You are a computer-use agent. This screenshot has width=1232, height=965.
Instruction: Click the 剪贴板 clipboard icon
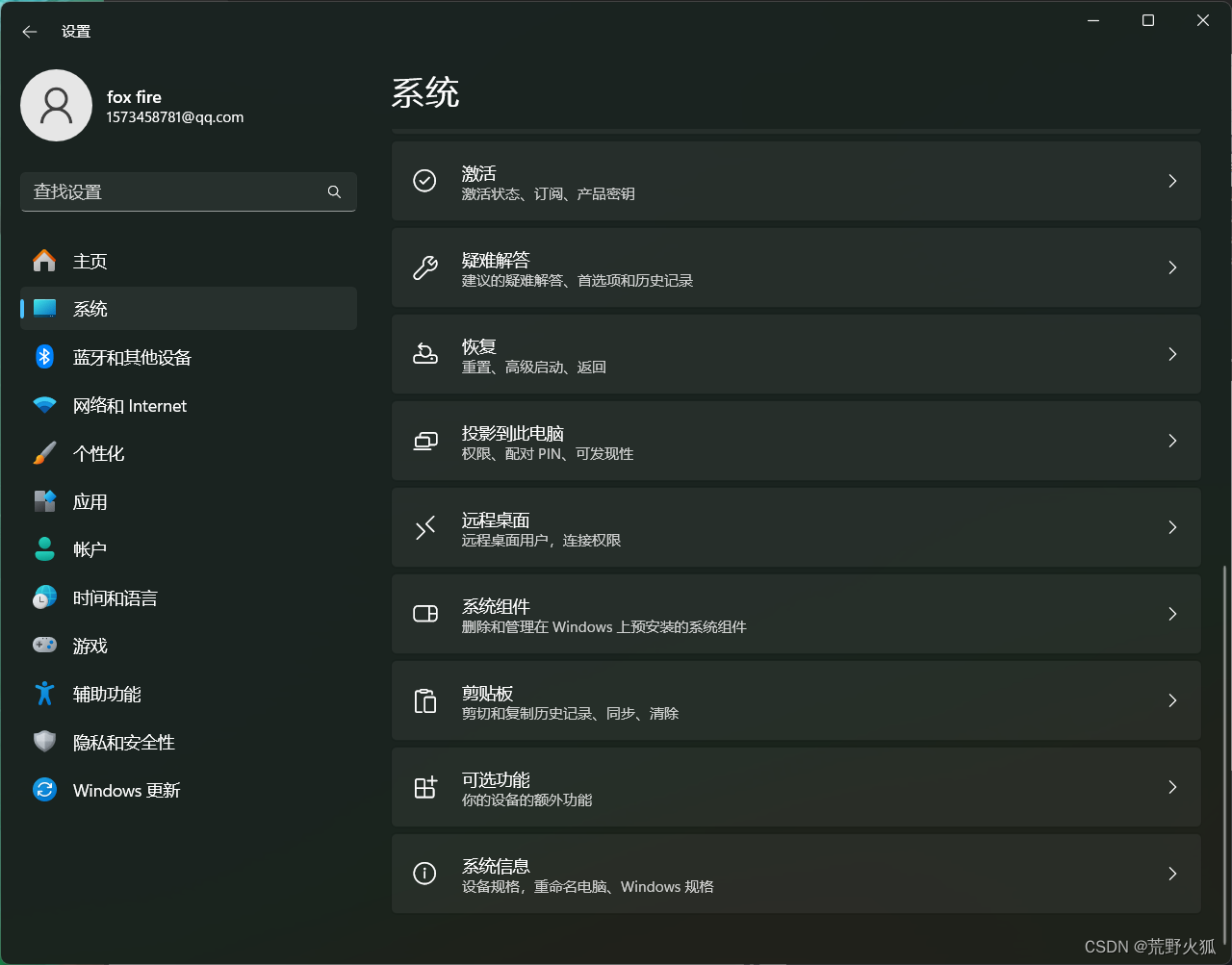tap(424, 700)
